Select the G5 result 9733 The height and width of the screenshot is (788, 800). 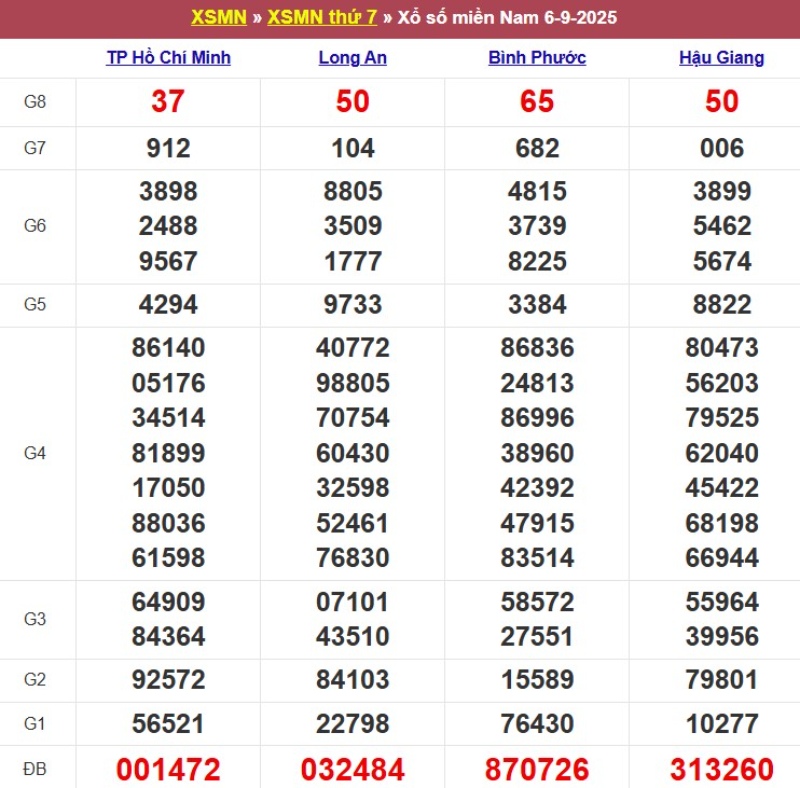[x=352, y=305]
